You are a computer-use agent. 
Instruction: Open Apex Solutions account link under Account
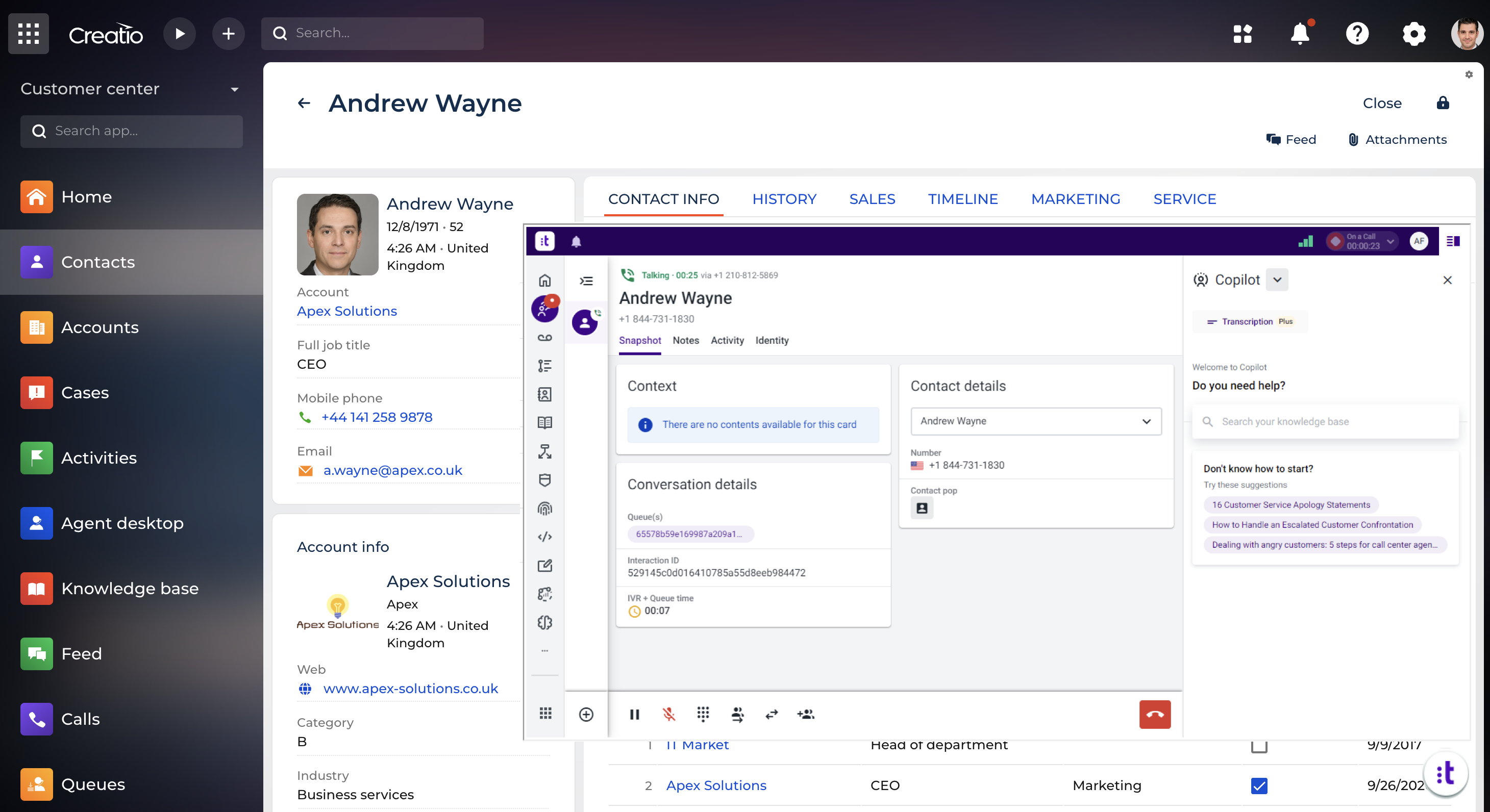point(346,311)
